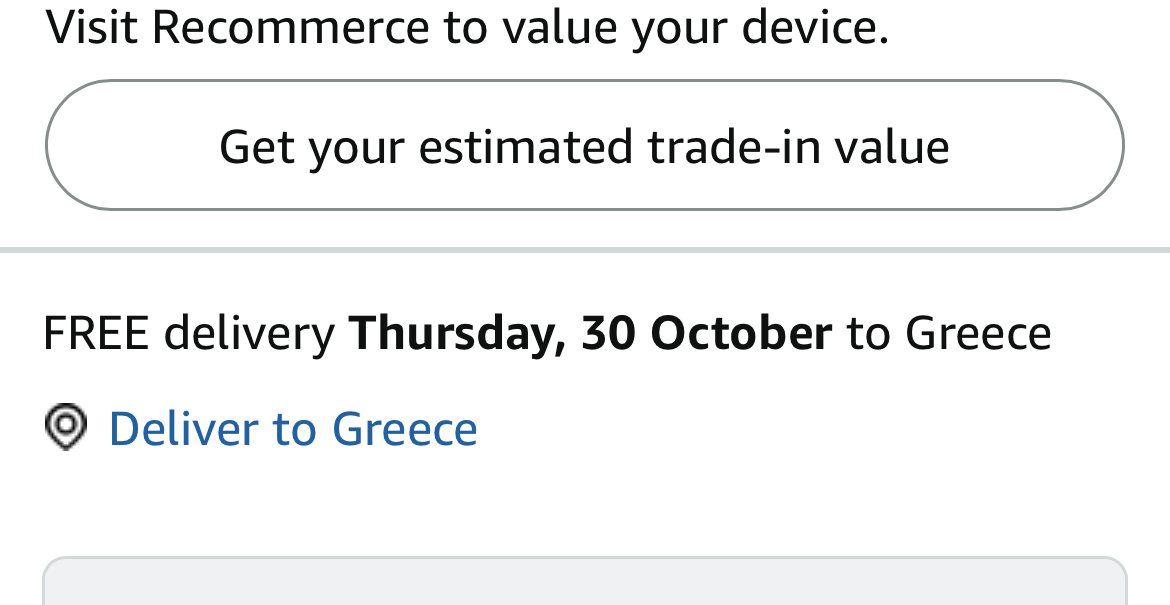
Task: Click the location pin icon
Action: (x=66, y=427)
